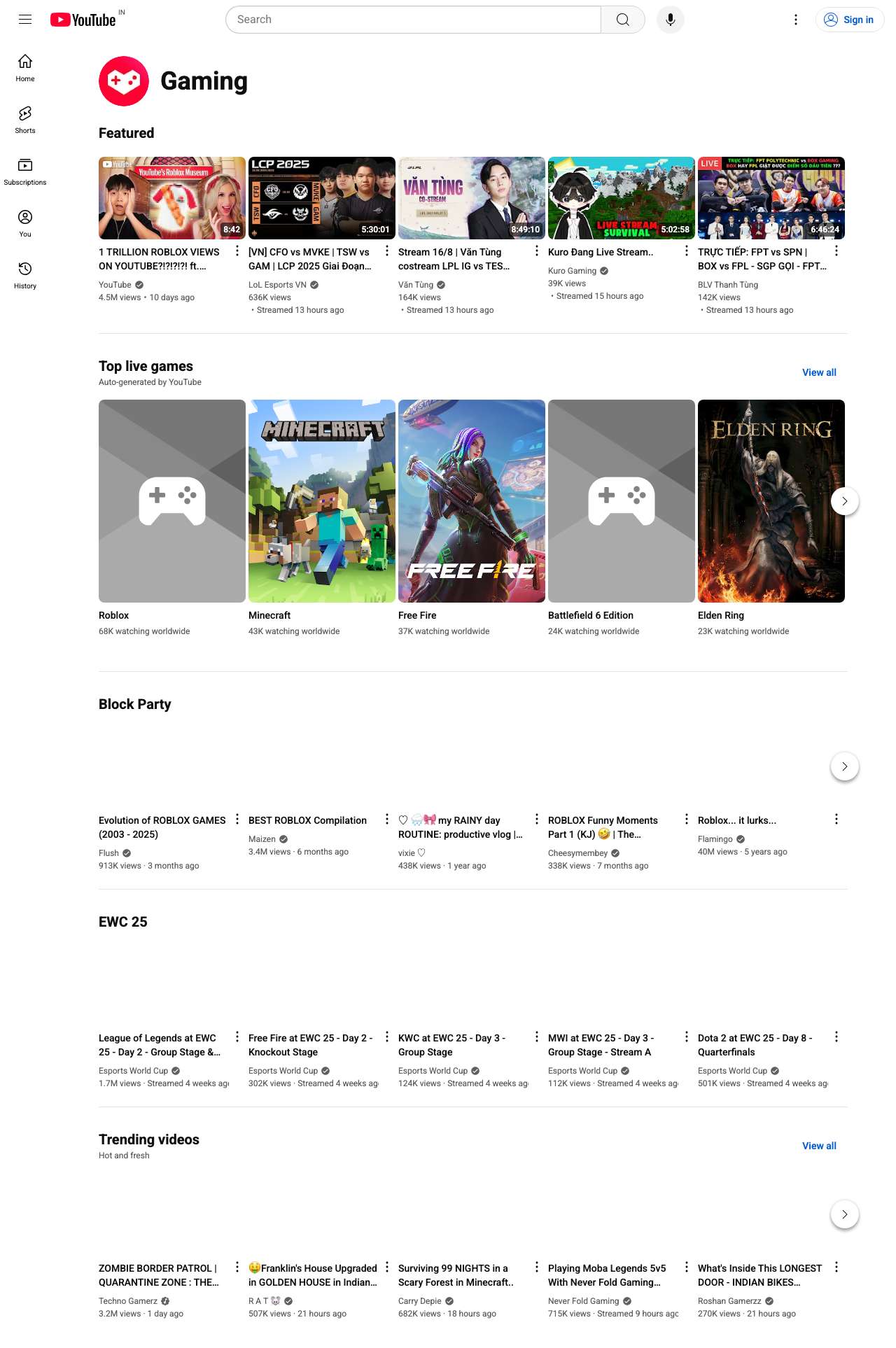Go to the YouTube home logo
This screenshot has width=896, height=1348.
click(83, 20)
